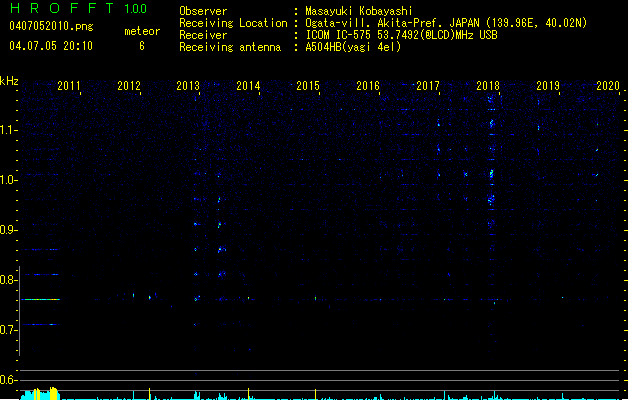Click the 'Receiving antenna' field label
629x400 pixels.
230,47
